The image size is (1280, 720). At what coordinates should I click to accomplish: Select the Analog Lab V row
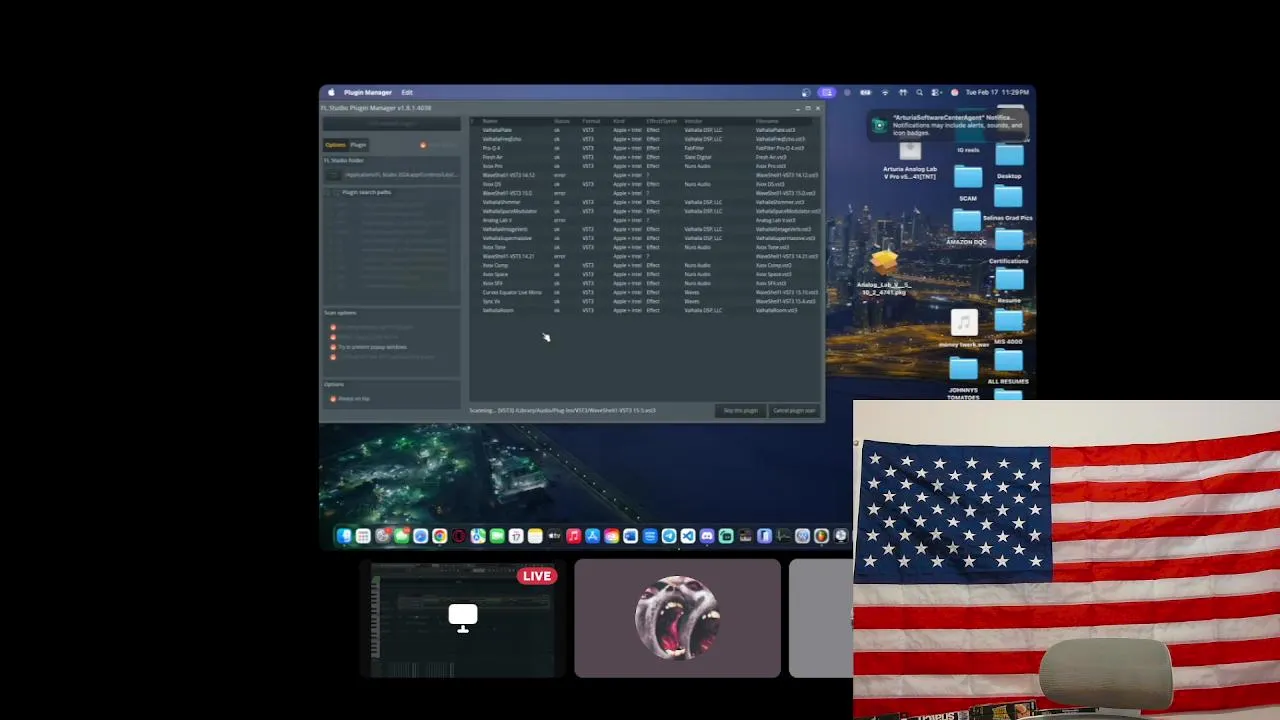tap(645, 220)
